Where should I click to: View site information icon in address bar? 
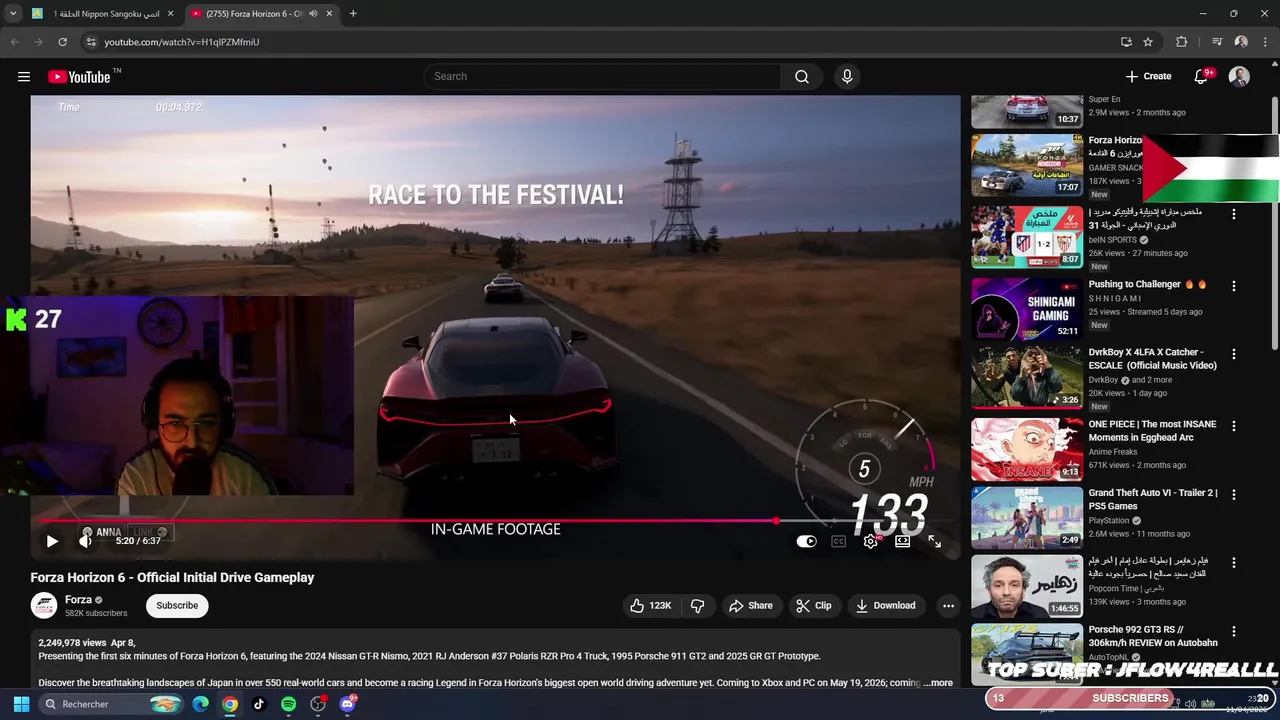[90, 42]
